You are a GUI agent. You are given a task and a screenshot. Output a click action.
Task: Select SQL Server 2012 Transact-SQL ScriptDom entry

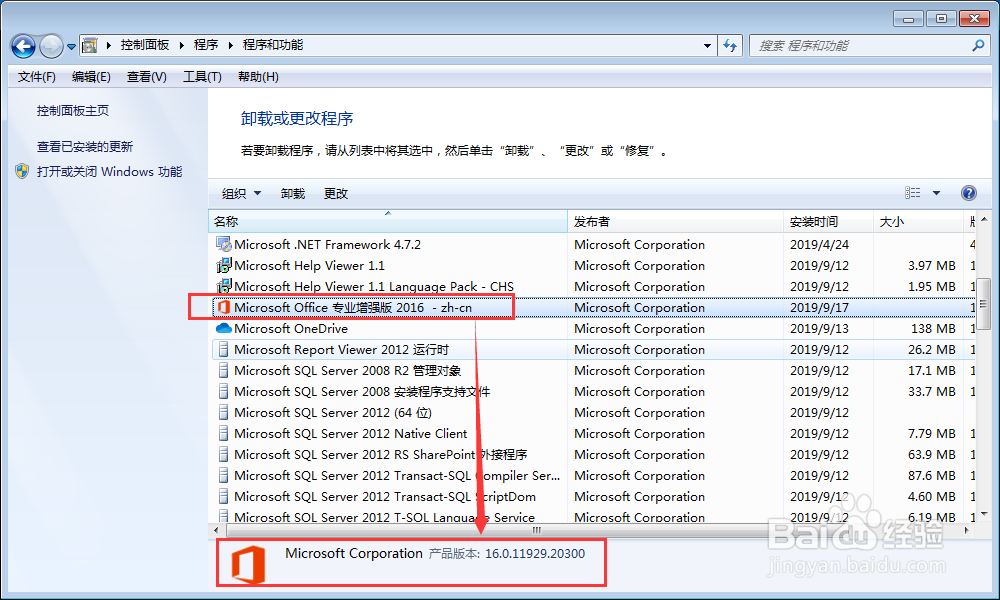pyautogui.click(x=385, y=497)
